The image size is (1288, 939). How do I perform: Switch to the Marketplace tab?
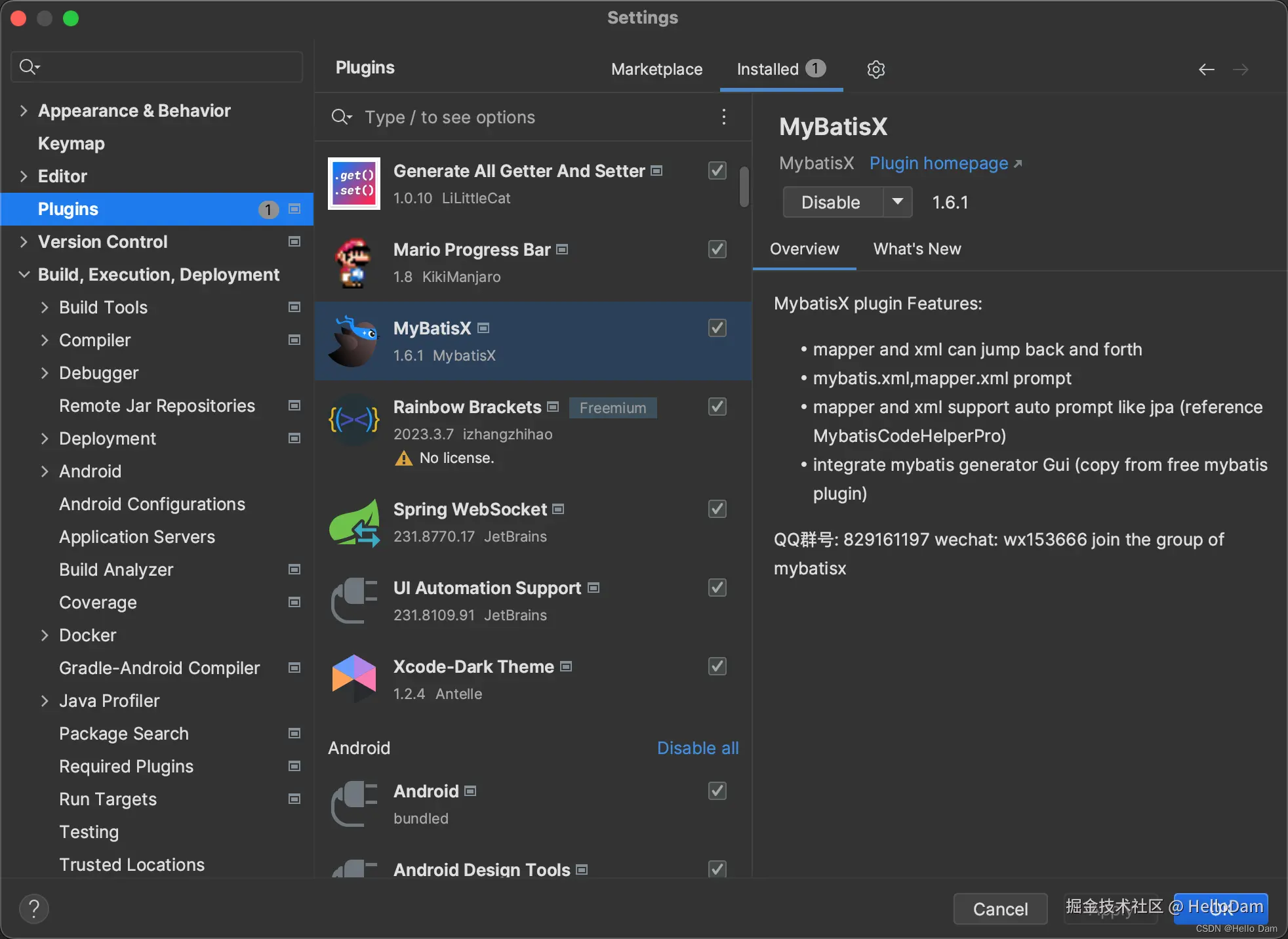tap(656, 70)
